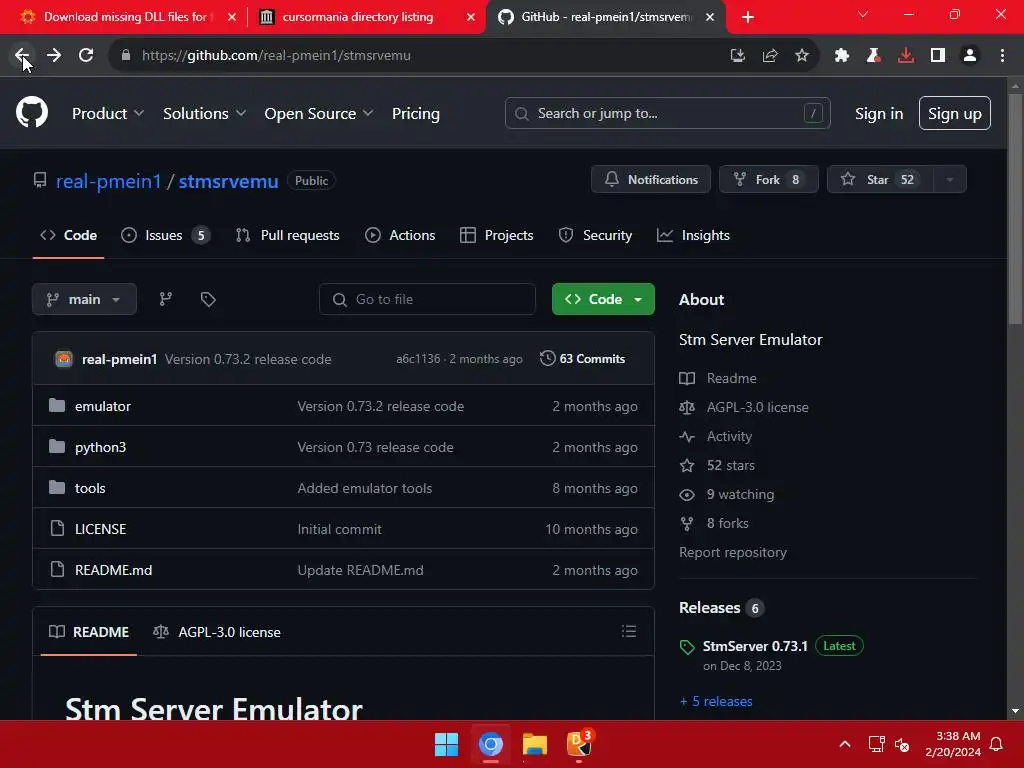Expand the Open Source menu
Screen dimensions: 1024x768
coord(319,114)
